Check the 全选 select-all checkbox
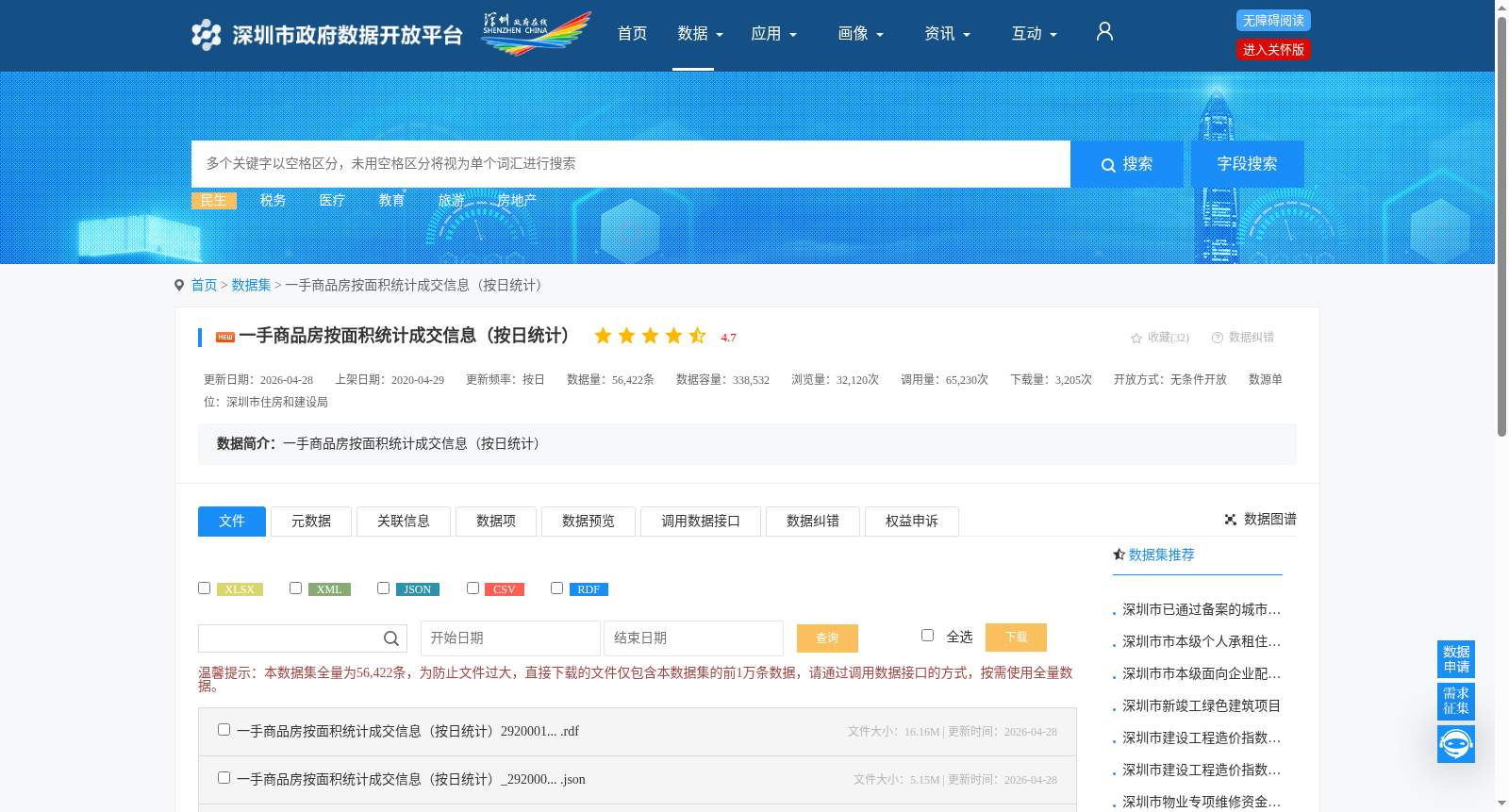This screenshot has width=1509, height=812. [927, 635]
